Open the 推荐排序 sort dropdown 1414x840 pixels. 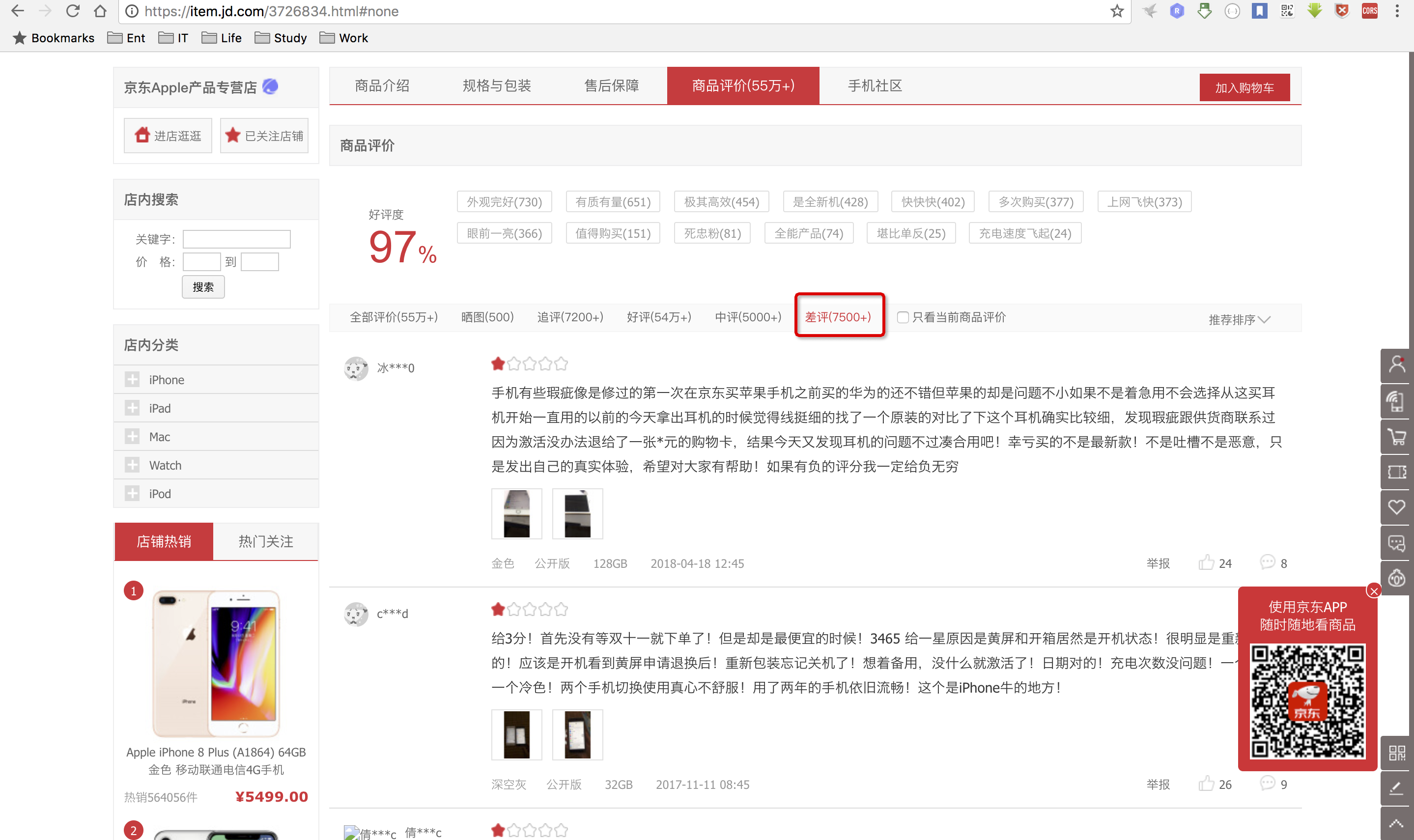(x=1239, y=320)
